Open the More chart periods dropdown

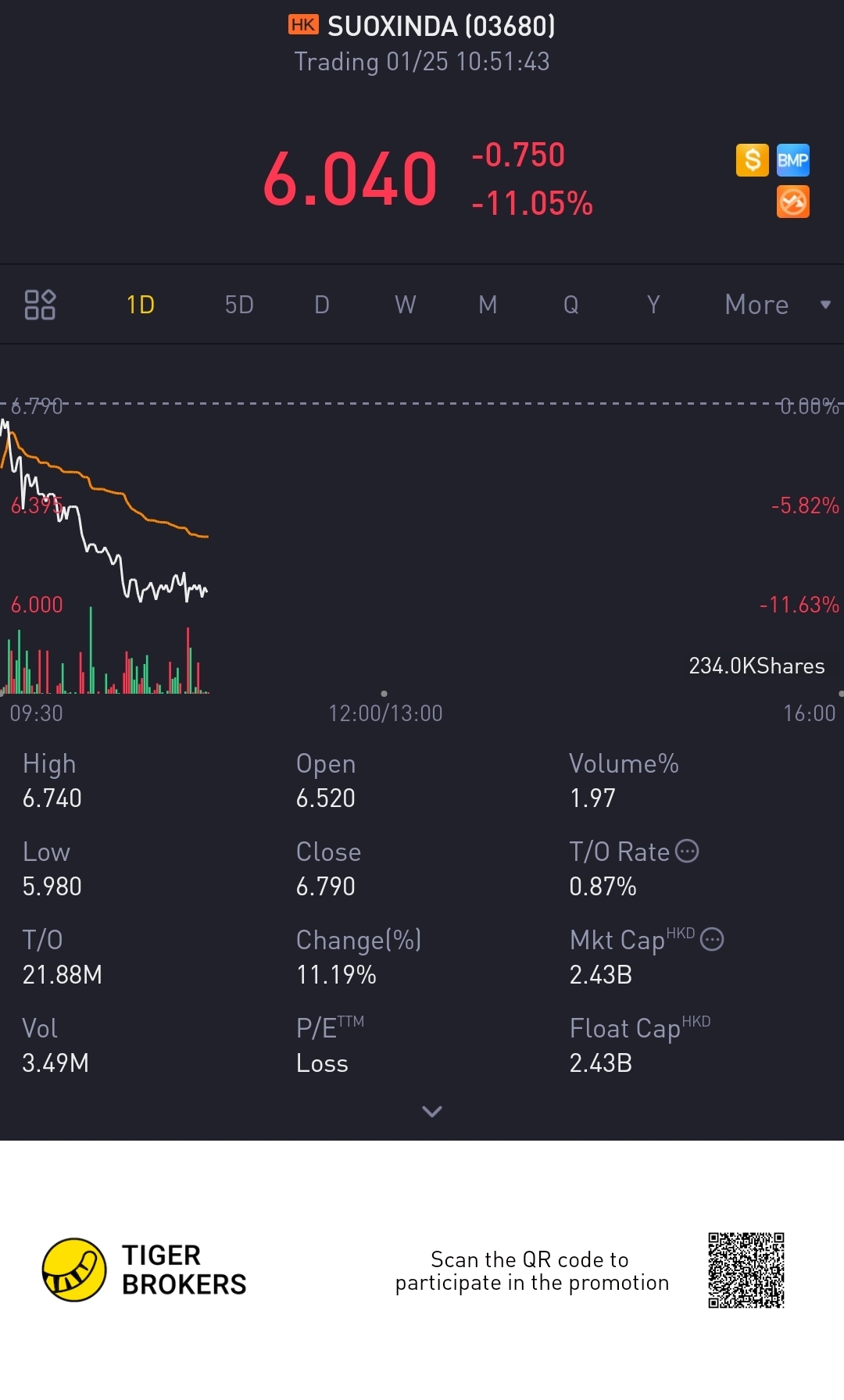point(776,305)
